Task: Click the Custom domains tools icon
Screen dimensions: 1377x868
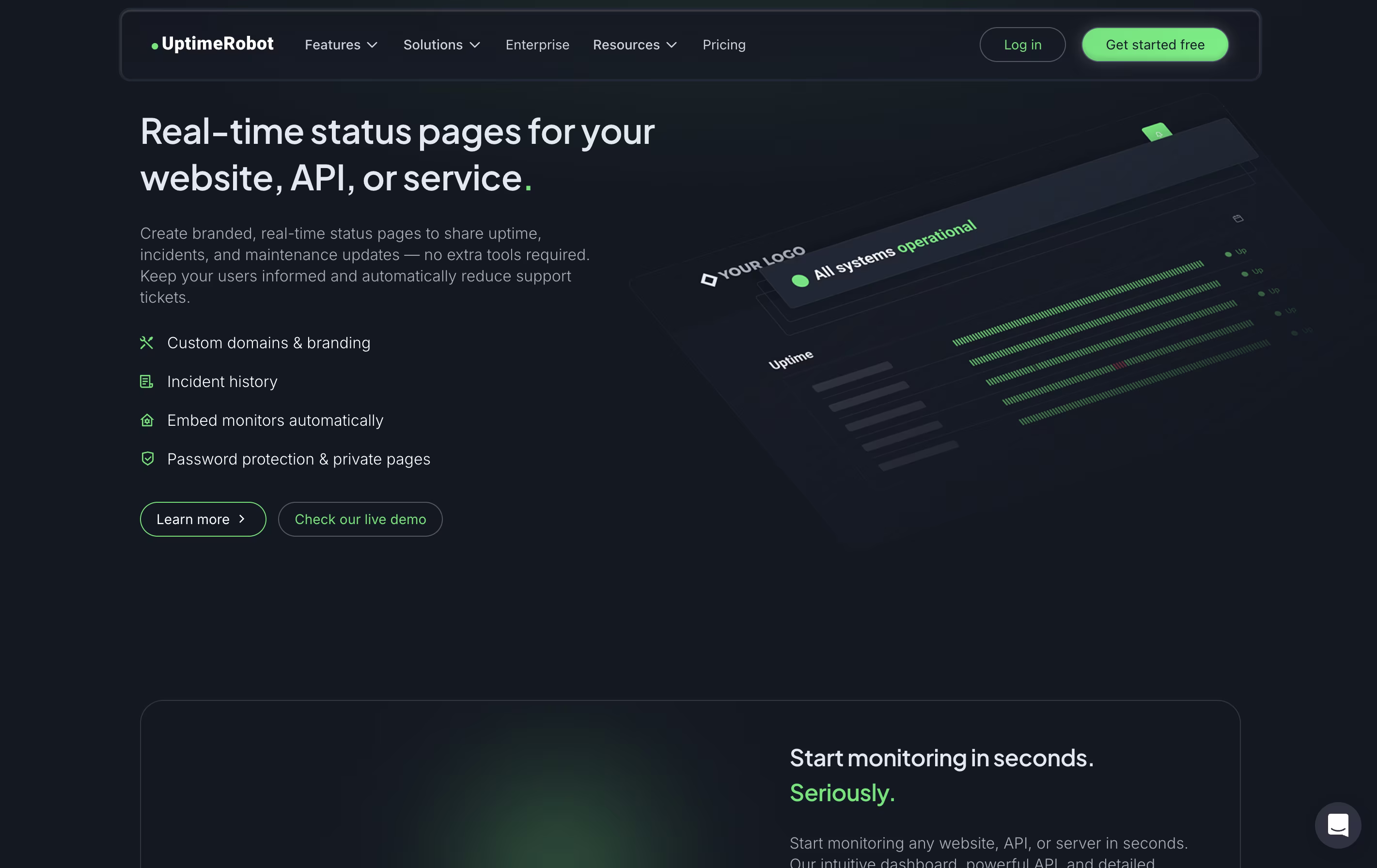Action: 147,342
